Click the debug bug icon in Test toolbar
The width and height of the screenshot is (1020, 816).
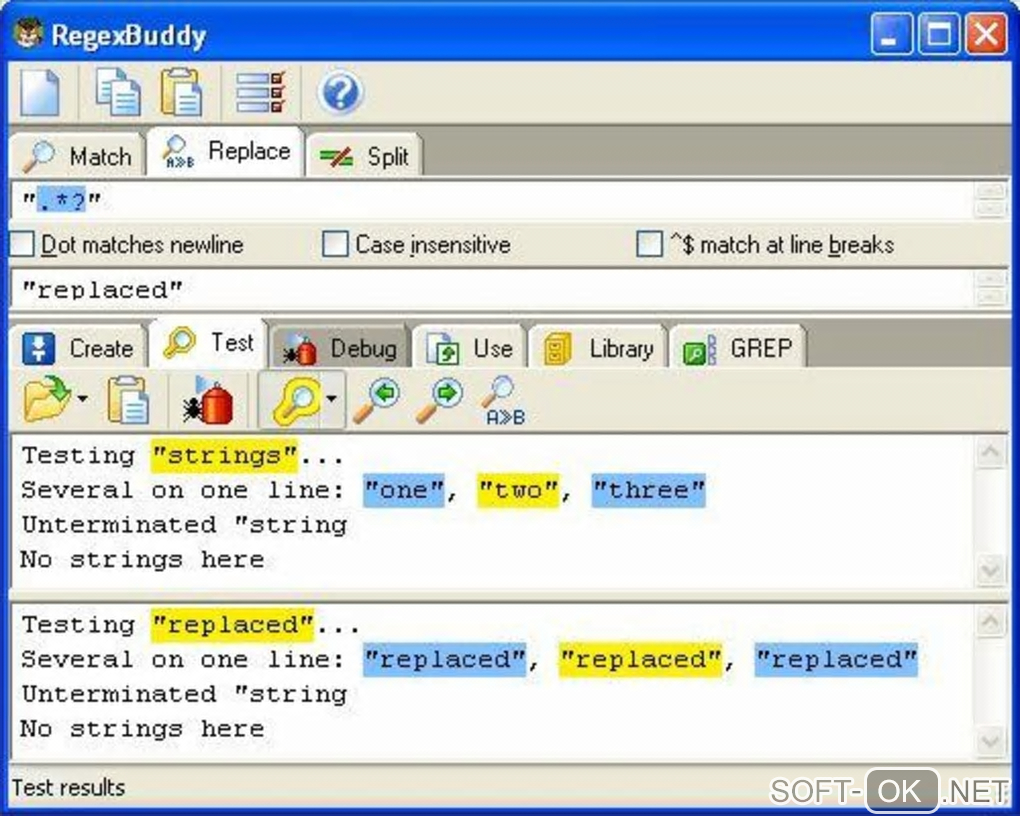pyautogui.click(x=209, y=400)
